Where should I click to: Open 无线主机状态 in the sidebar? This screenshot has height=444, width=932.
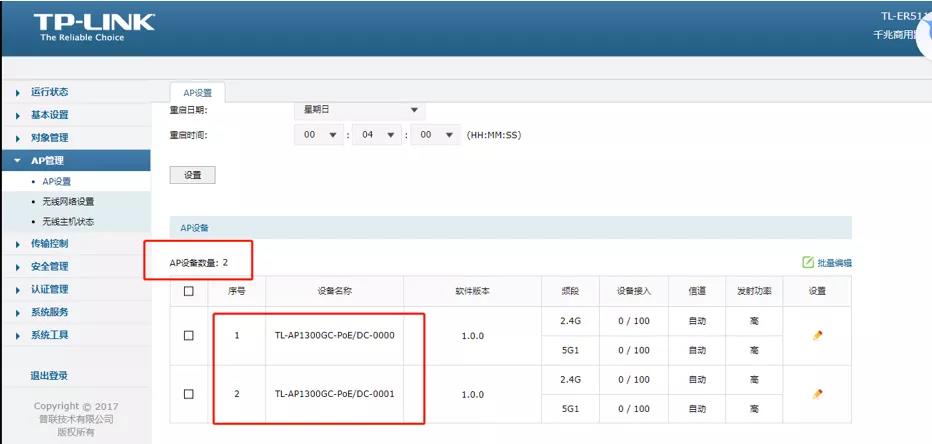click(x=68, y=221)
